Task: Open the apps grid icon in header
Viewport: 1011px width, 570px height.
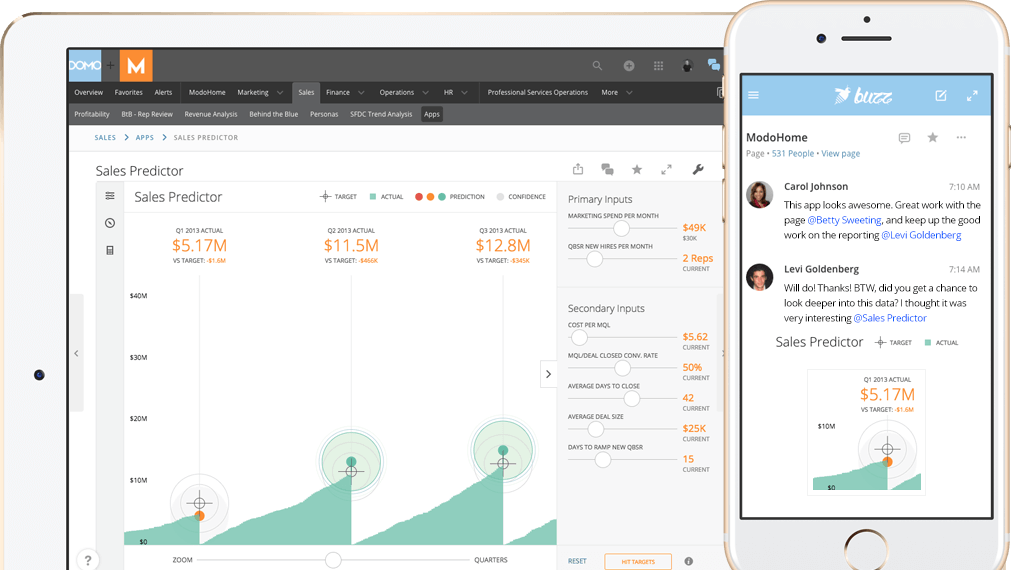Action: 658,66
